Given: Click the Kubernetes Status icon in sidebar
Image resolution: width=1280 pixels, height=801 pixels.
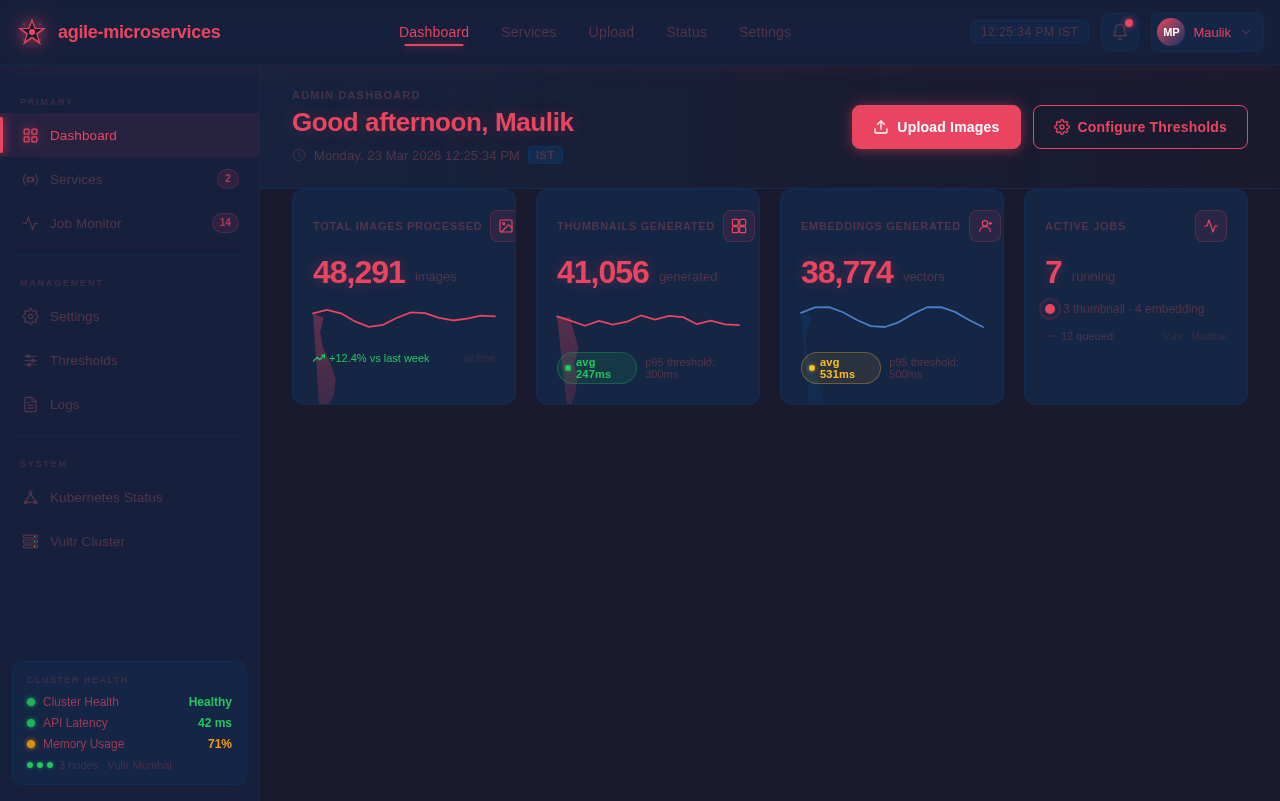Looking at the screenshot, I should point(28,496).
